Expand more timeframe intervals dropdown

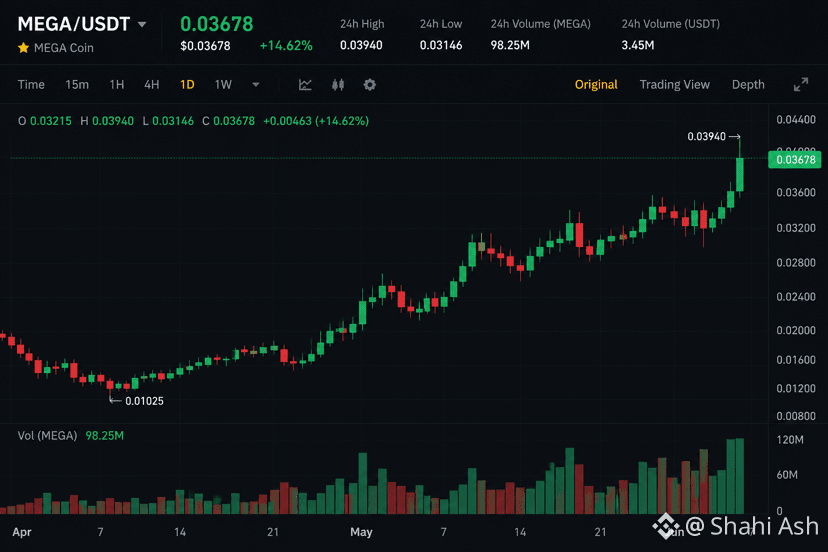[256, 85]
